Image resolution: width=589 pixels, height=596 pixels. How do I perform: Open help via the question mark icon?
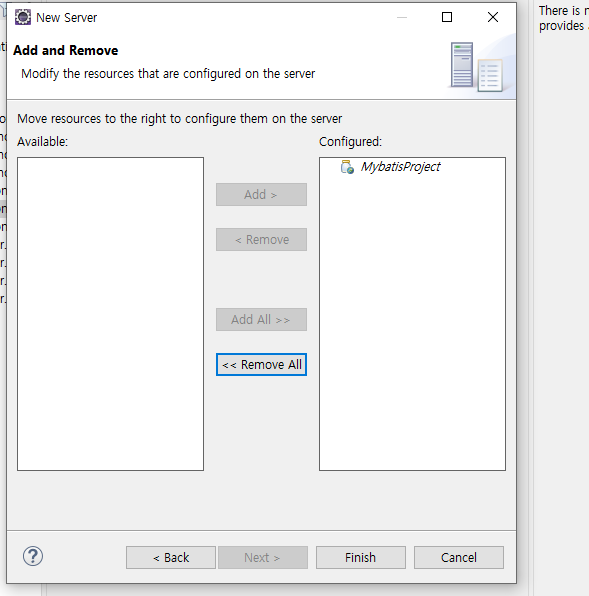click(33, 556)
